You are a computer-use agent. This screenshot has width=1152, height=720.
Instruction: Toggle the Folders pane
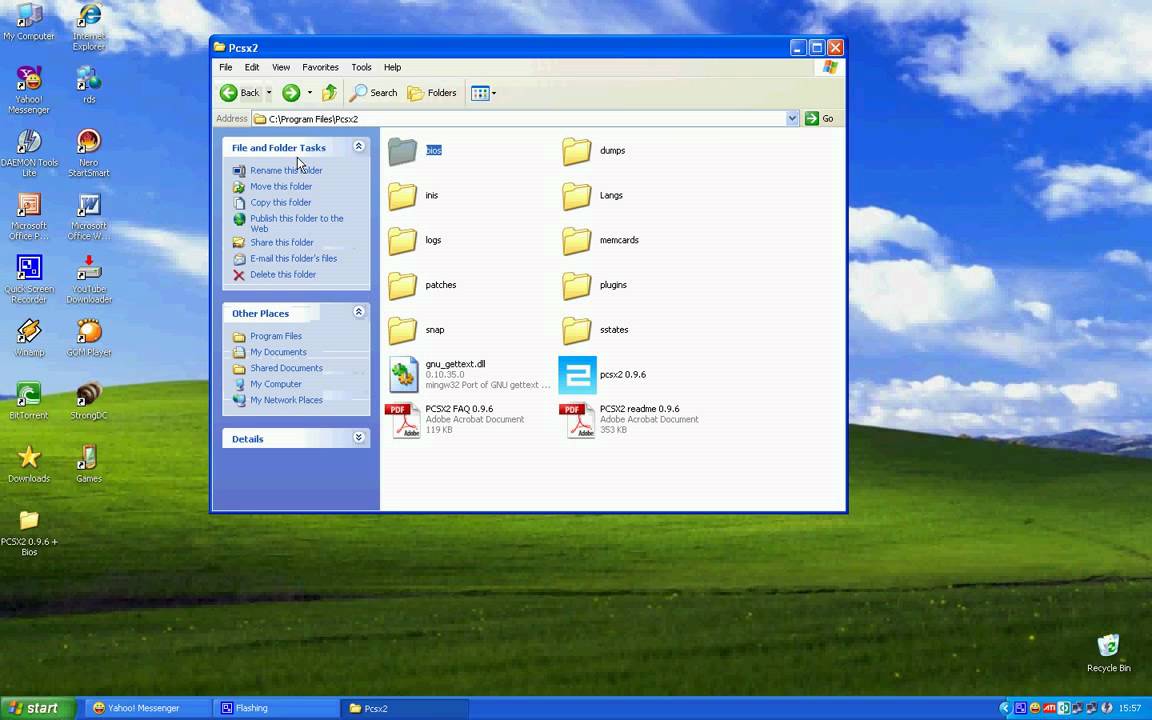[x=432, y=93]
